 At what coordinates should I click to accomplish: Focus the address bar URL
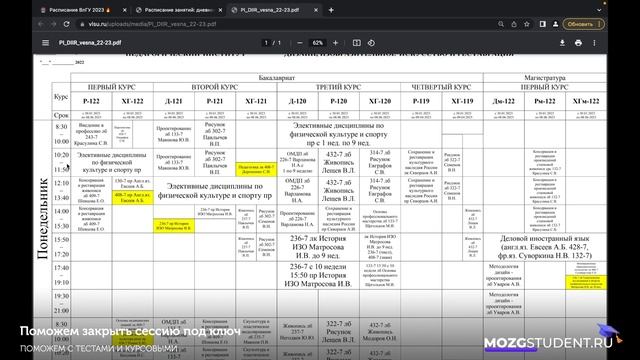[152, 24]
